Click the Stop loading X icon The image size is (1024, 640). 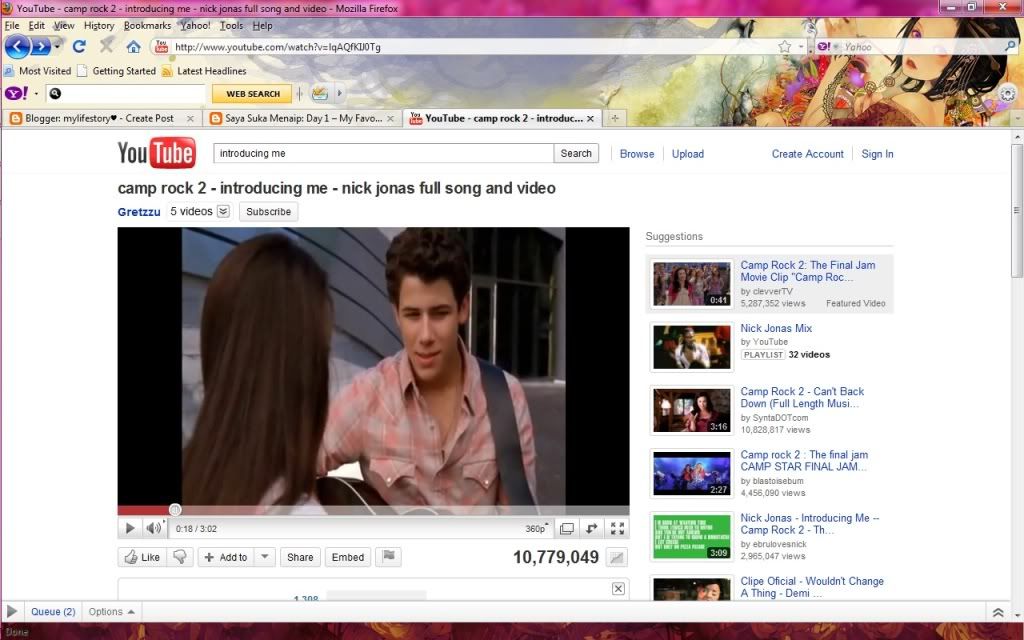106,46
